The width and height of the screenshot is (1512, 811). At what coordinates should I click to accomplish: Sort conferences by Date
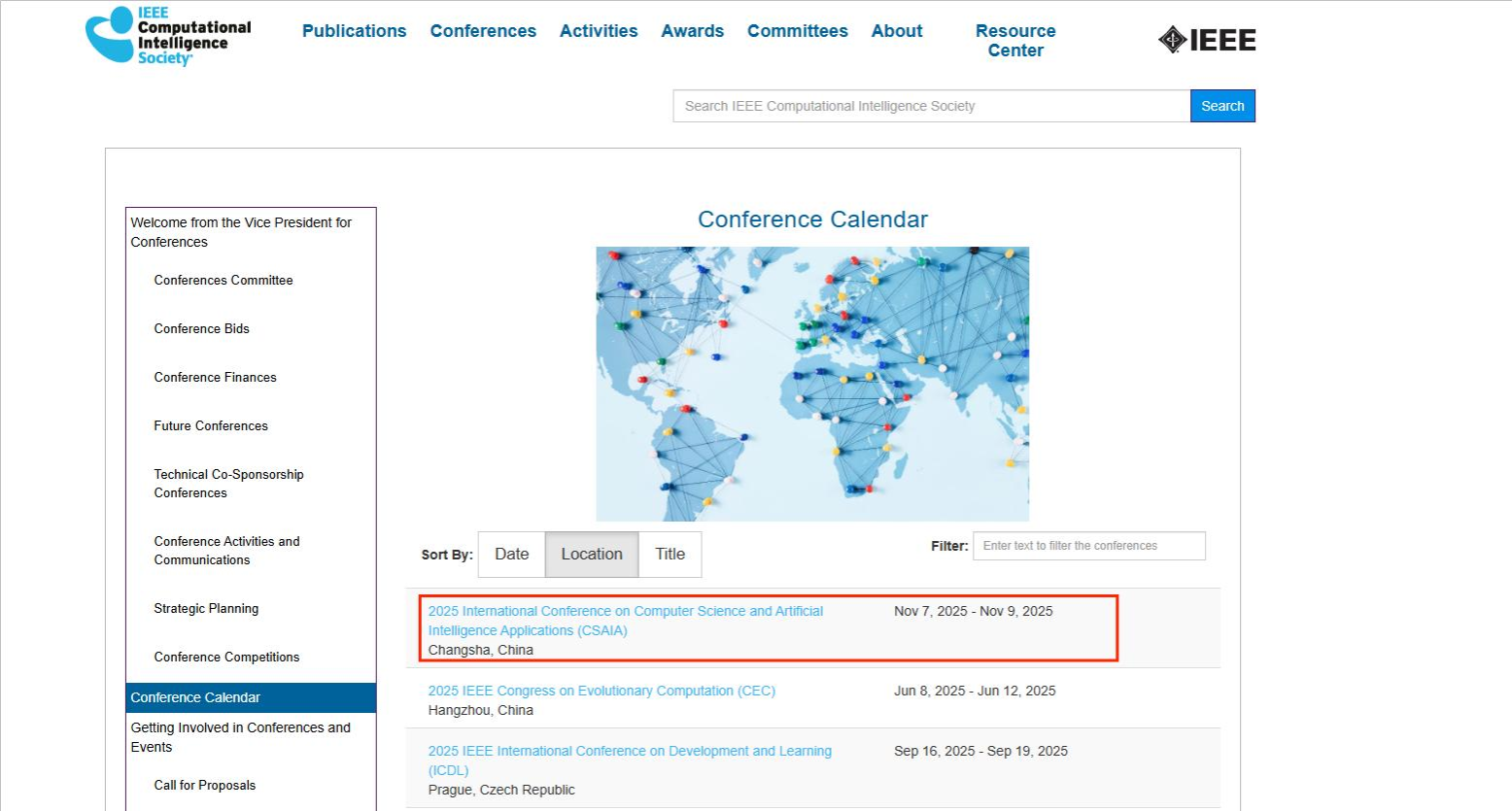point(511,555)
